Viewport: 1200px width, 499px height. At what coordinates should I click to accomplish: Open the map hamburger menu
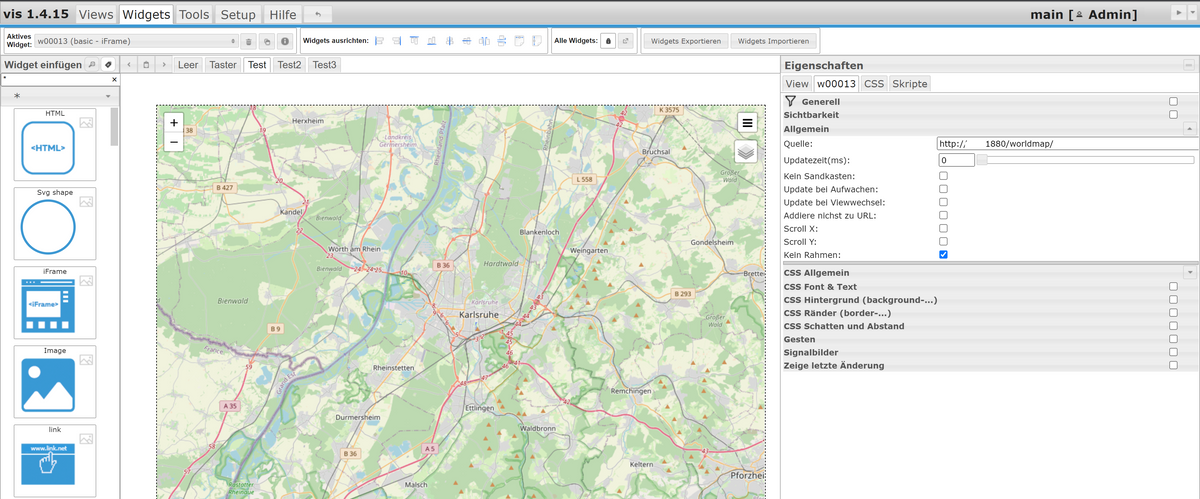pos(747,122)
